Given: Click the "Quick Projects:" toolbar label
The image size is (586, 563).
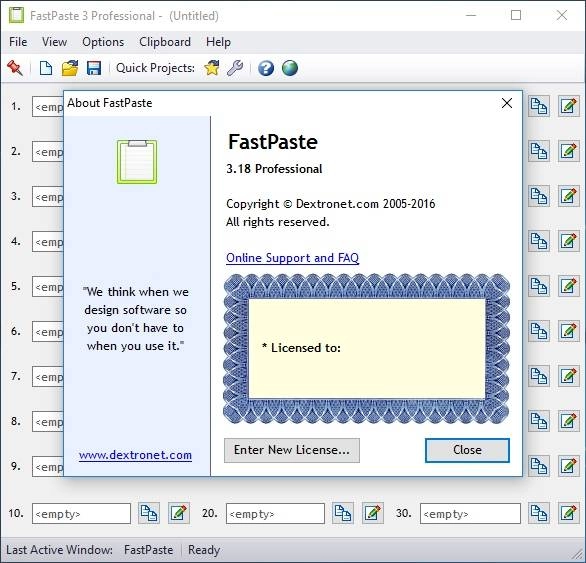Looking at the screenshot, I should tap(155, 68).
